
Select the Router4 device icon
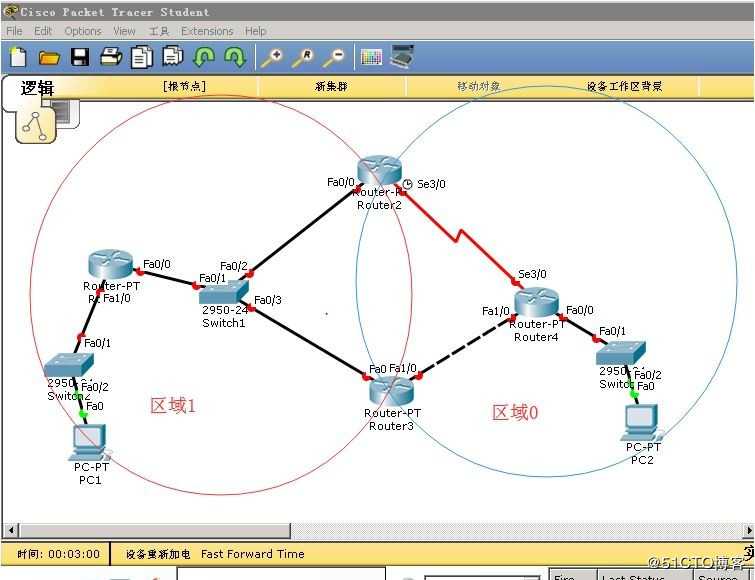click(536, 301)
